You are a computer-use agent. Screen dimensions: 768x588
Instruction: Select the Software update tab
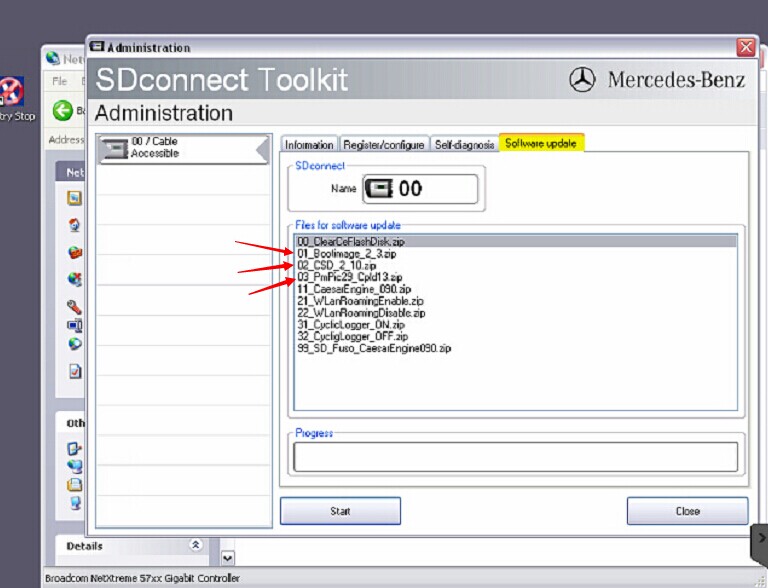click(x=541, y=143)
